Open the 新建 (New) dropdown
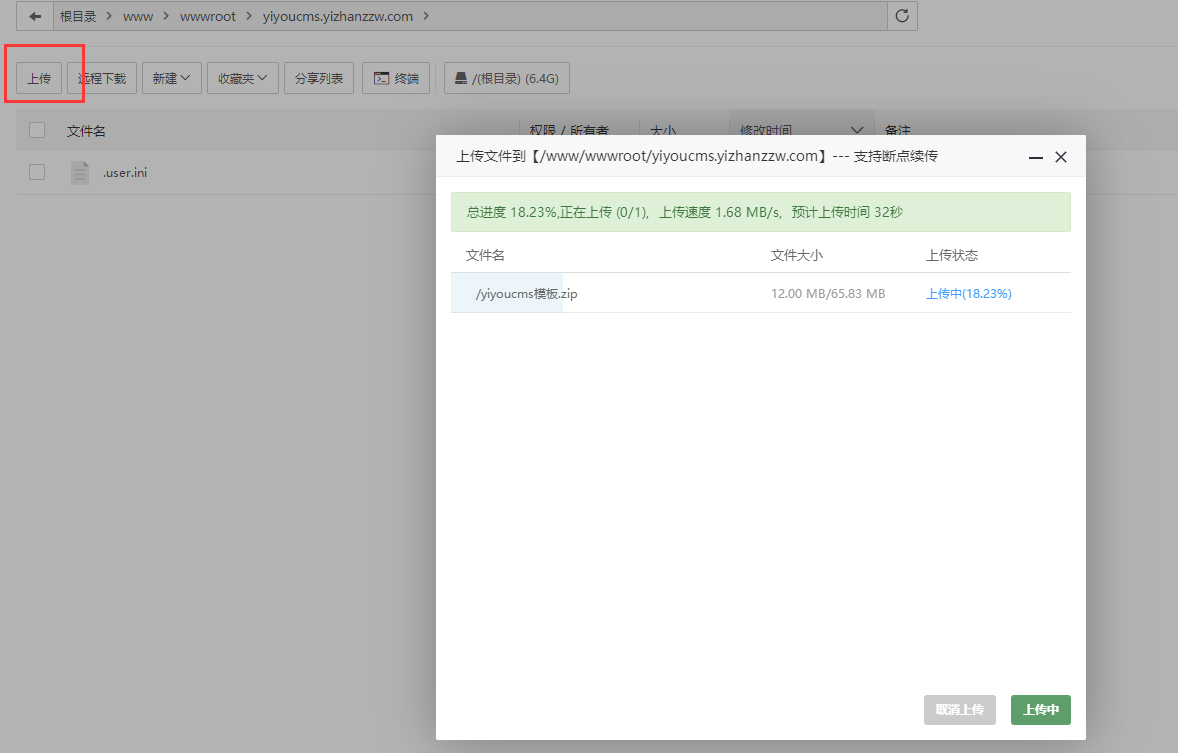This screenshot has height=753, width=1178. [x=171, y=77]
